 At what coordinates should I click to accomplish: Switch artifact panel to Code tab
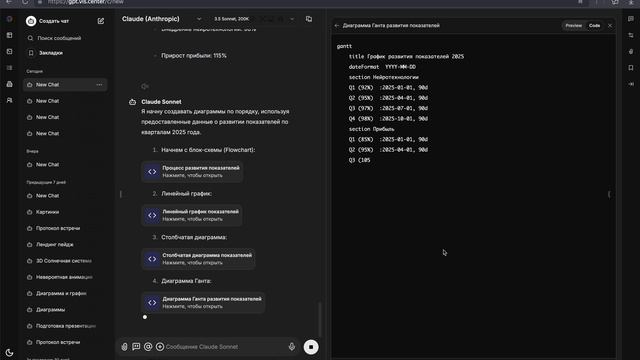pos(594,25)
